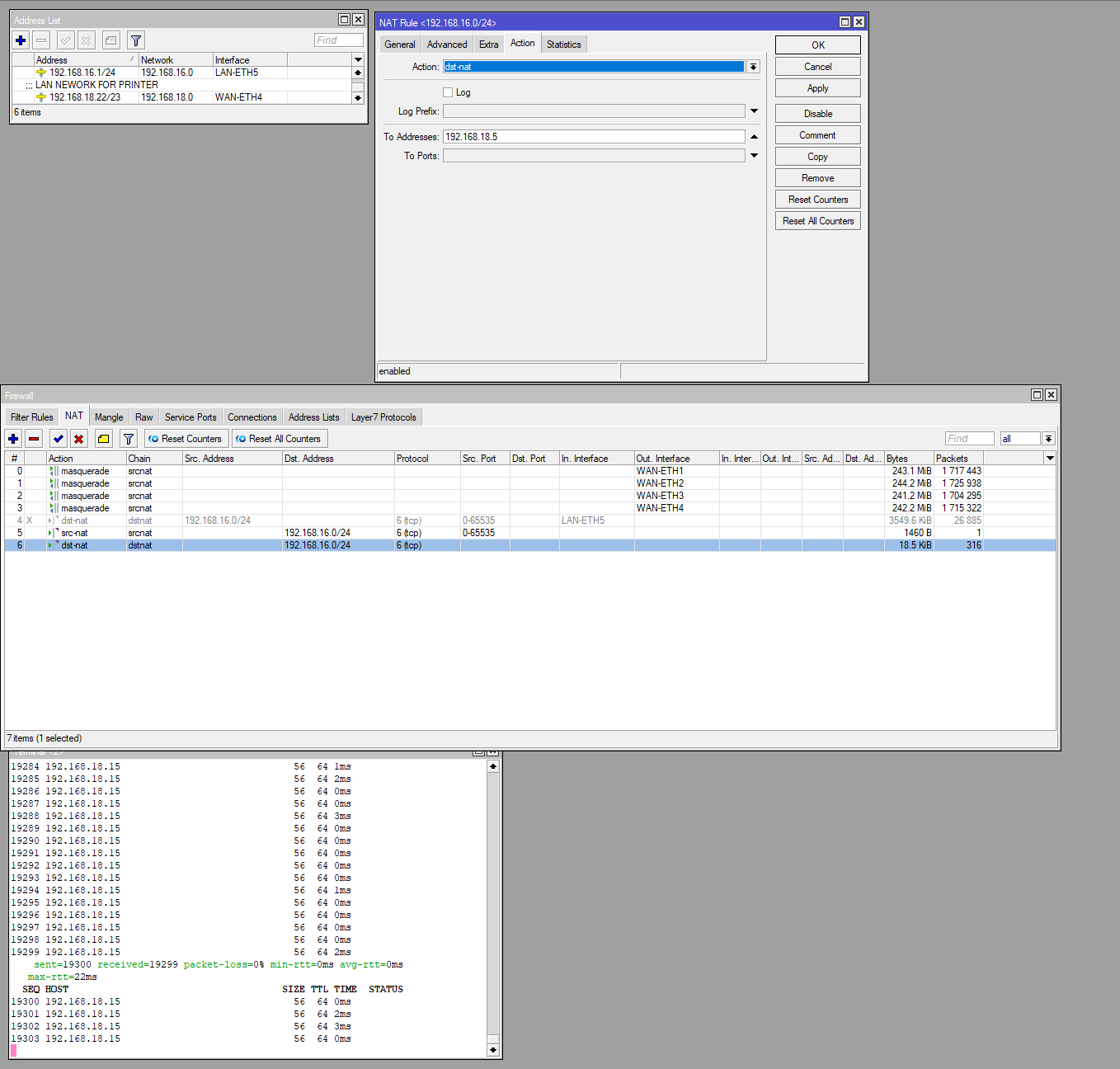Click Copy button in NAT Rule dialog
This screenshot has height=1069, width=1120.
coord(818,157)
